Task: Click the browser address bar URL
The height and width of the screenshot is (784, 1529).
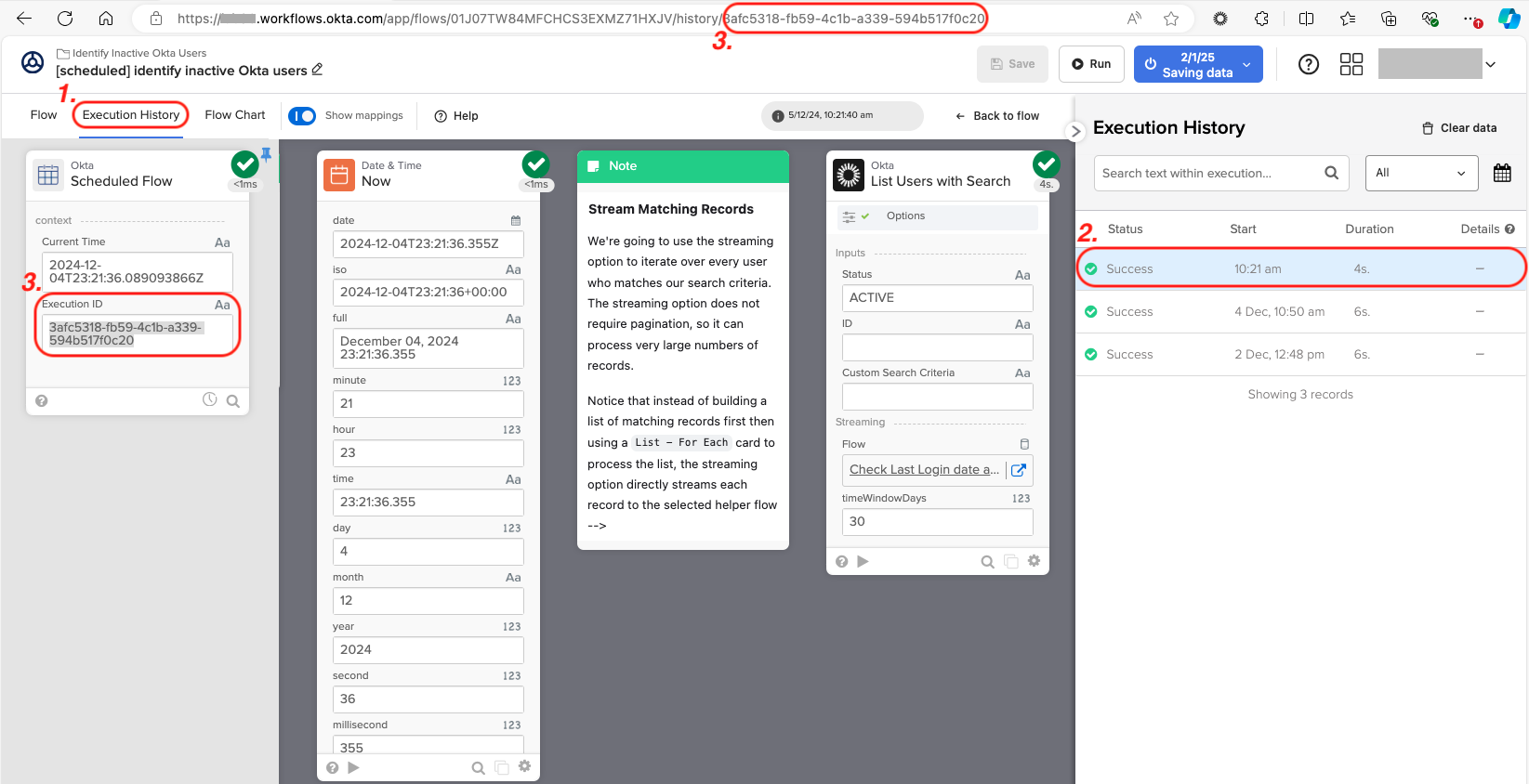Action: click(x=581, y=18)
